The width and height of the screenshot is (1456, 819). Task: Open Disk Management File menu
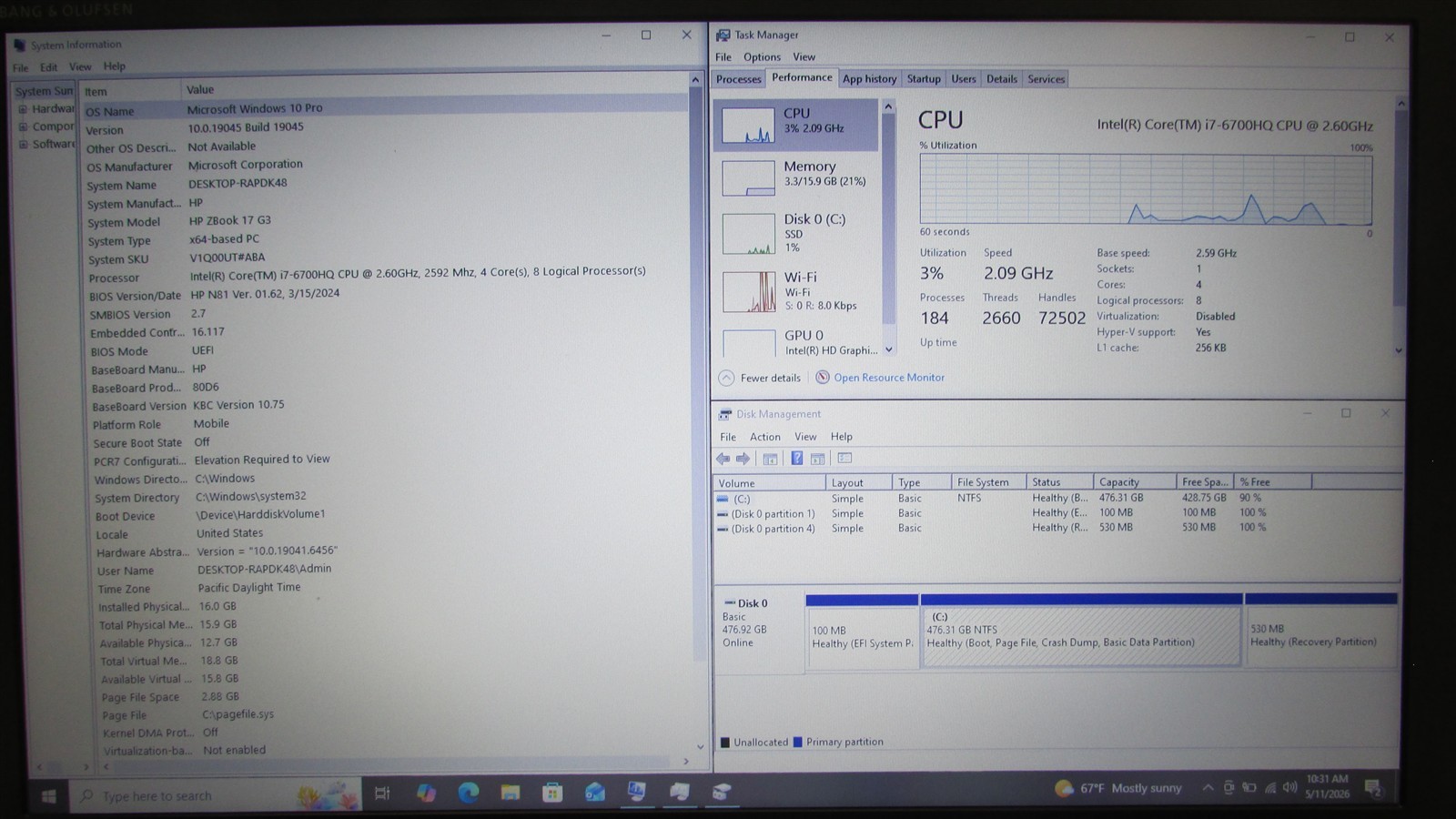[728, 437]
